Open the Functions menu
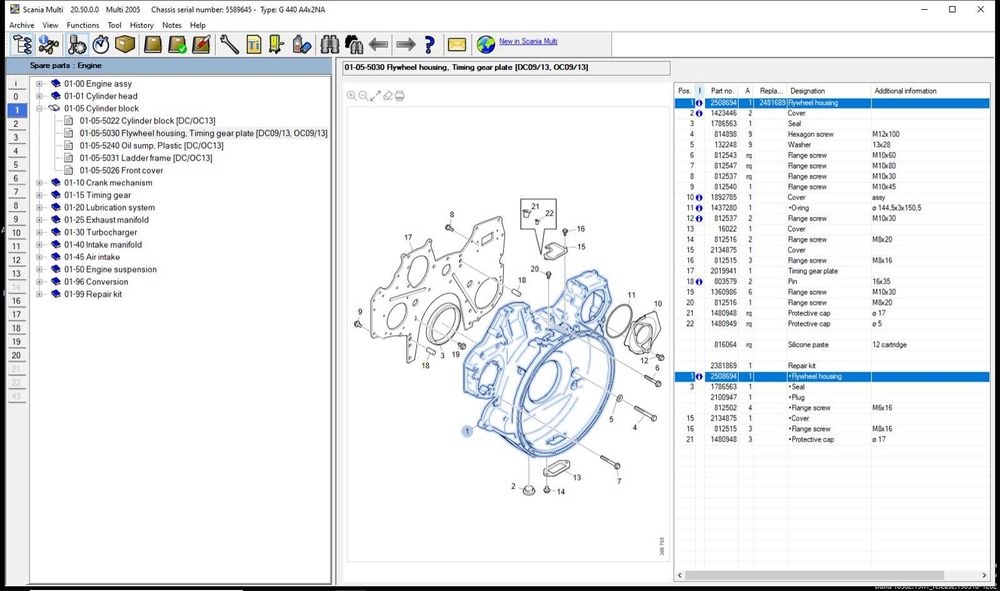The image size is (1000, 591). (x=83, y=25)
